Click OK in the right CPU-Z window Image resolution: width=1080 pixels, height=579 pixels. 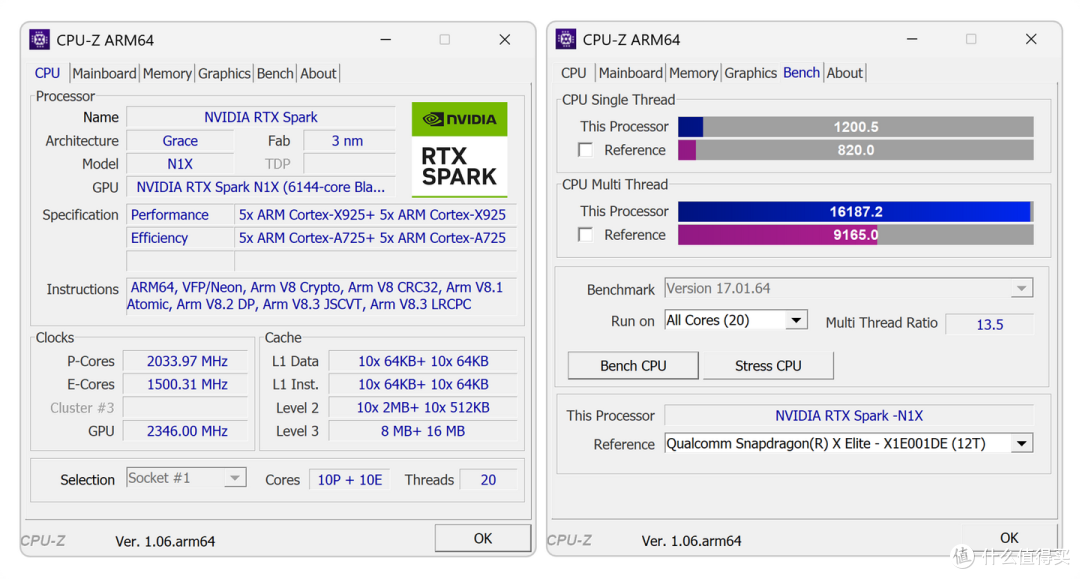click(1009, 538)
